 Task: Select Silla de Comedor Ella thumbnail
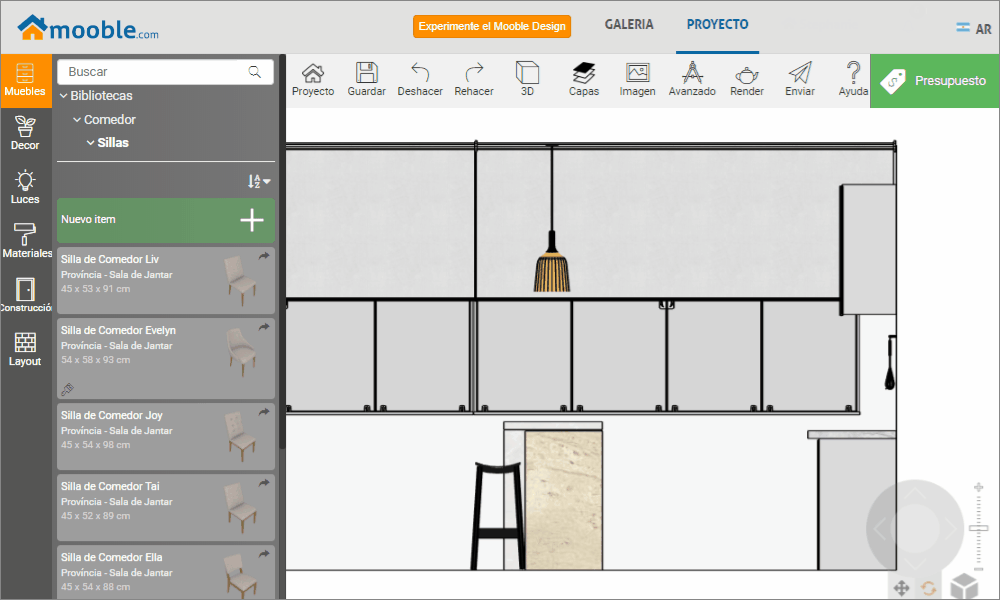[x=240, y=575]
